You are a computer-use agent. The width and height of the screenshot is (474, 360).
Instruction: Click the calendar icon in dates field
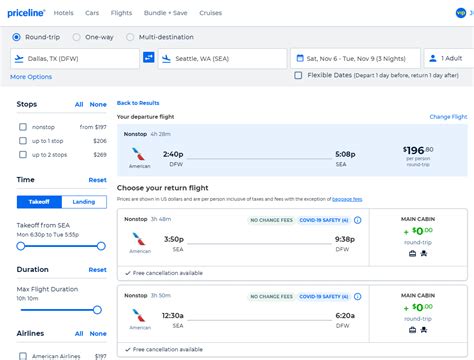[x=300, y=58]
